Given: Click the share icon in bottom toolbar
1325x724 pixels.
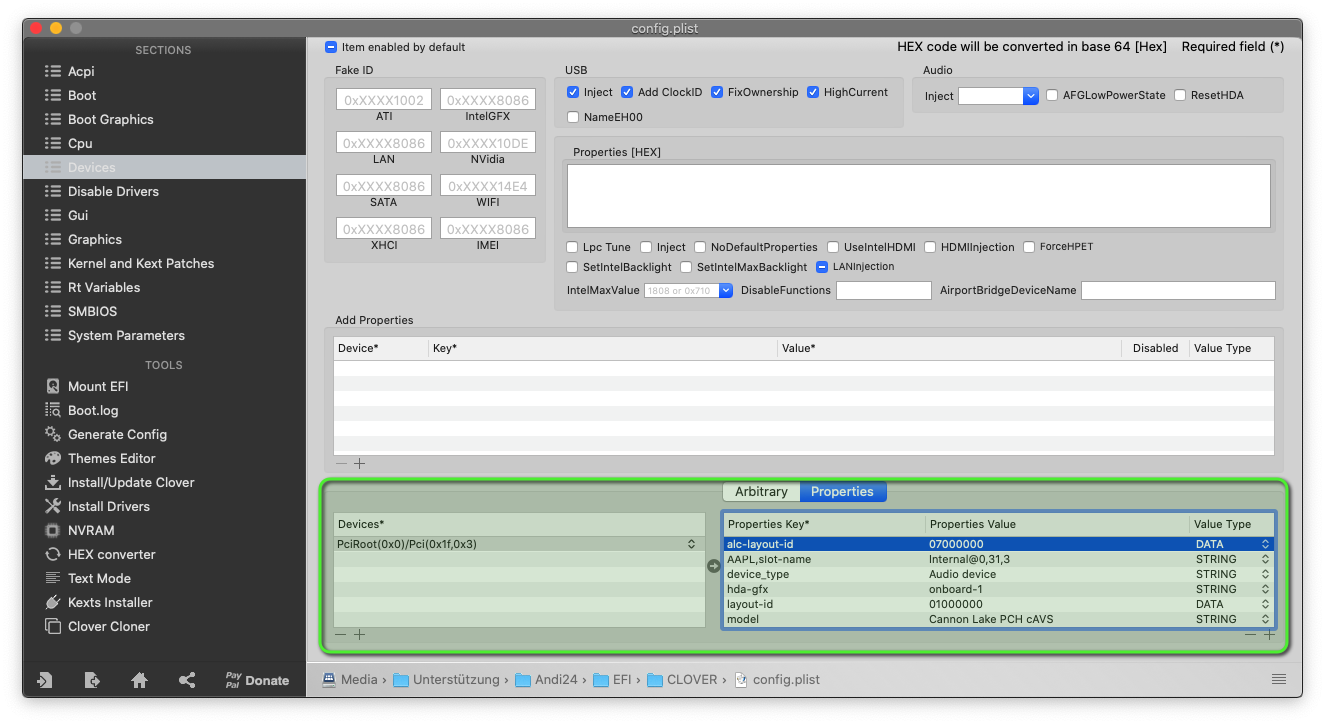Looking at the screenshot, I should click(x=187, y=680).
